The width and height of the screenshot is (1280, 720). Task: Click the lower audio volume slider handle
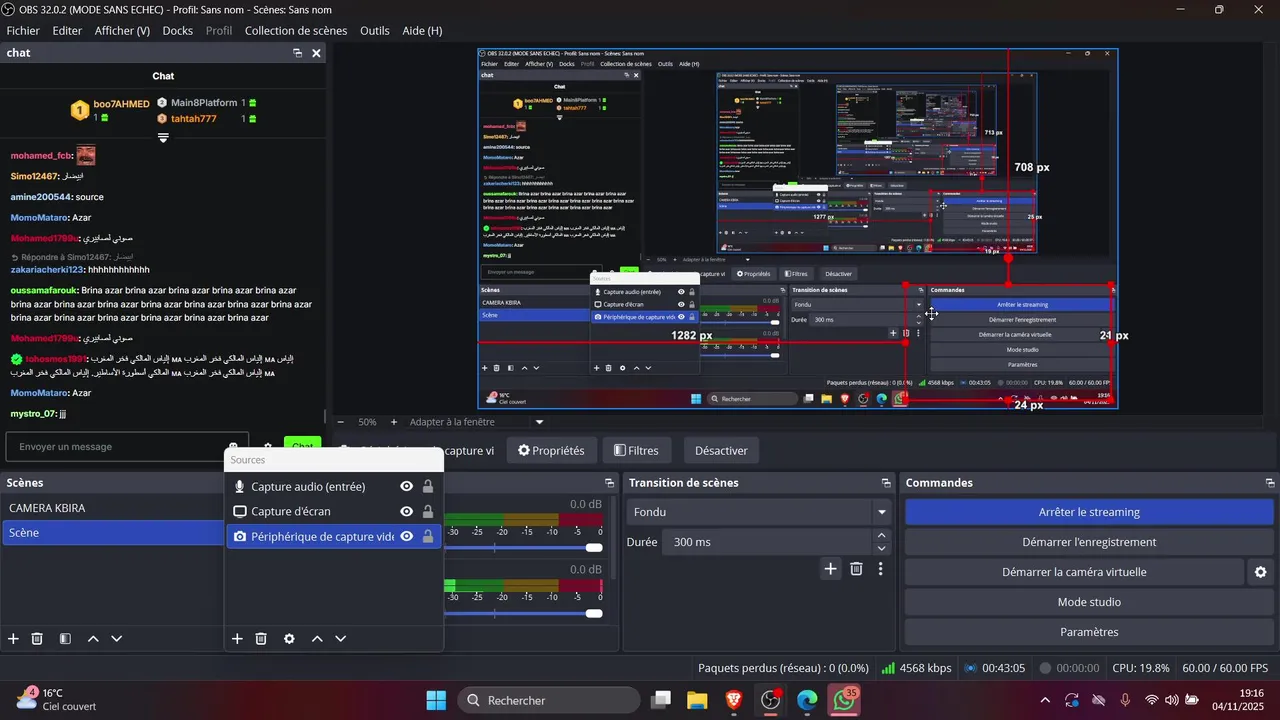click(594, 613)
